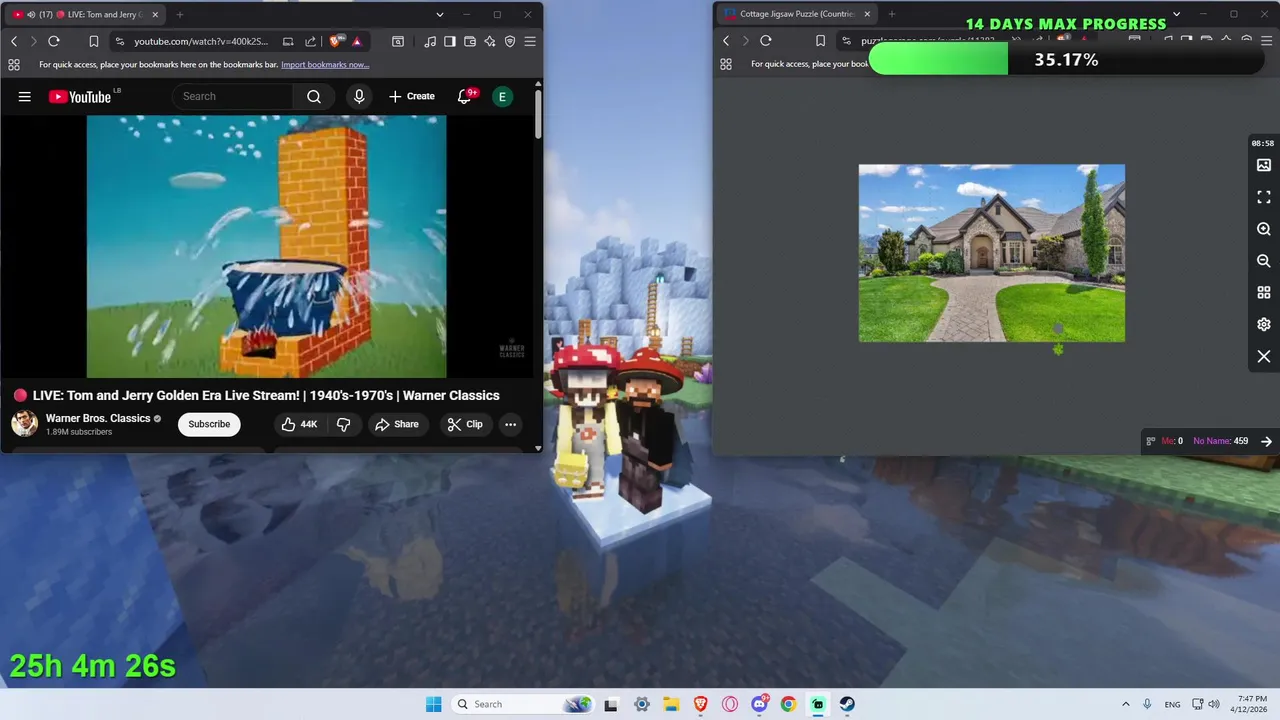Click the YouTube page vertical scrollbar

pos(538,114)
